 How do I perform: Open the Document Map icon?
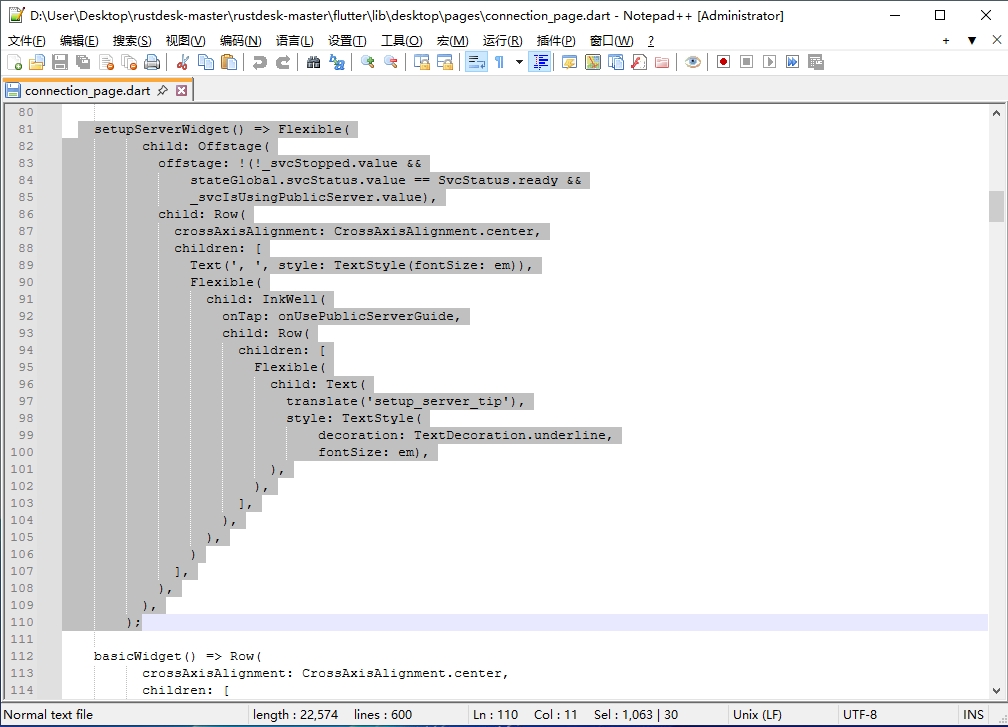593,62
